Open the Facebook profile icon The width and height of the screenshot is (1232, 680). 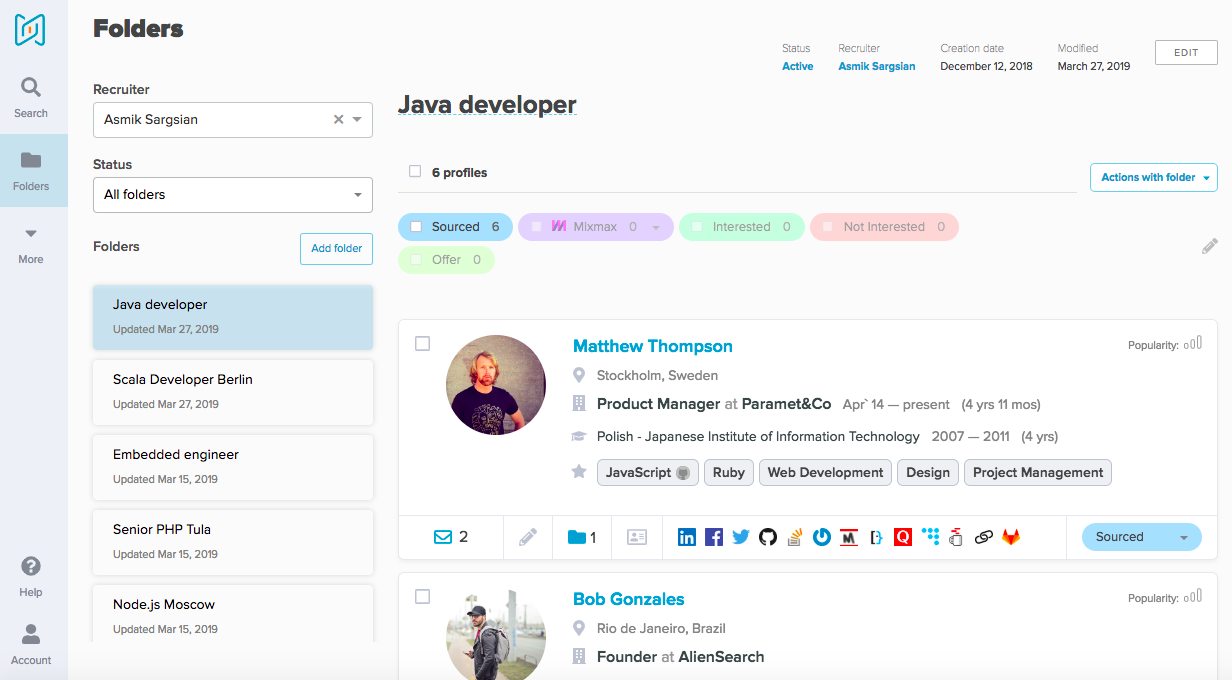click(714, 537)
